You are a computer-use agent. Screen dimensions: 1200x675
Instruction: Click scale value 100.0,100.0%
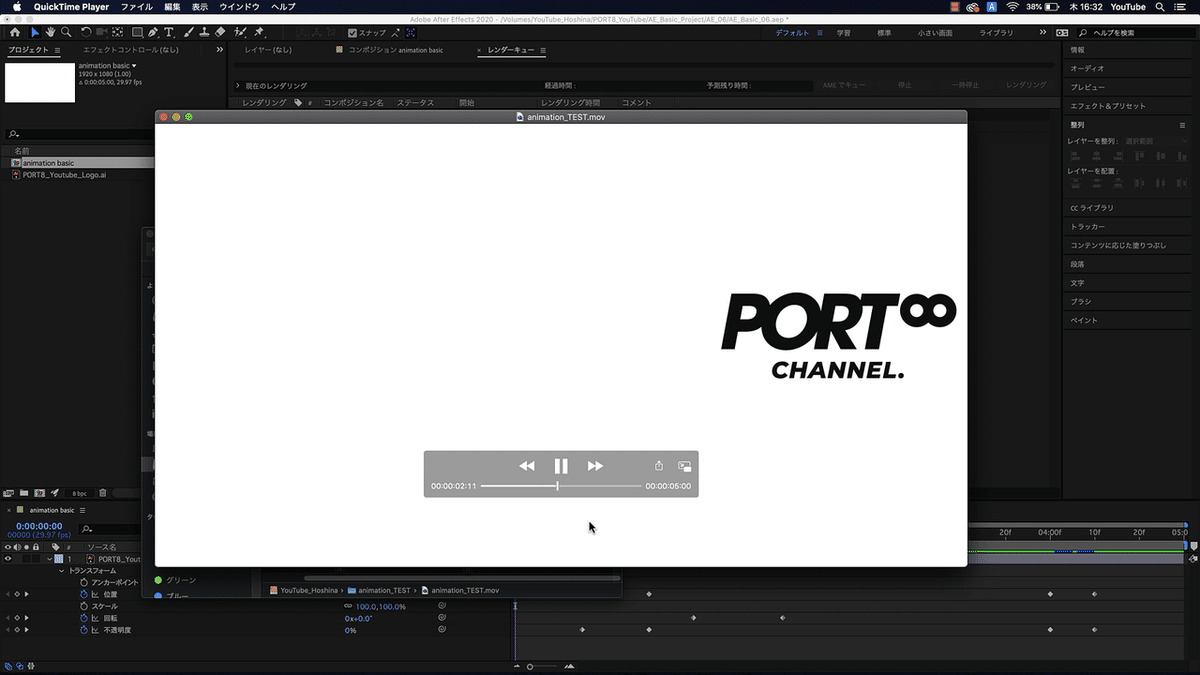[381, 607]
